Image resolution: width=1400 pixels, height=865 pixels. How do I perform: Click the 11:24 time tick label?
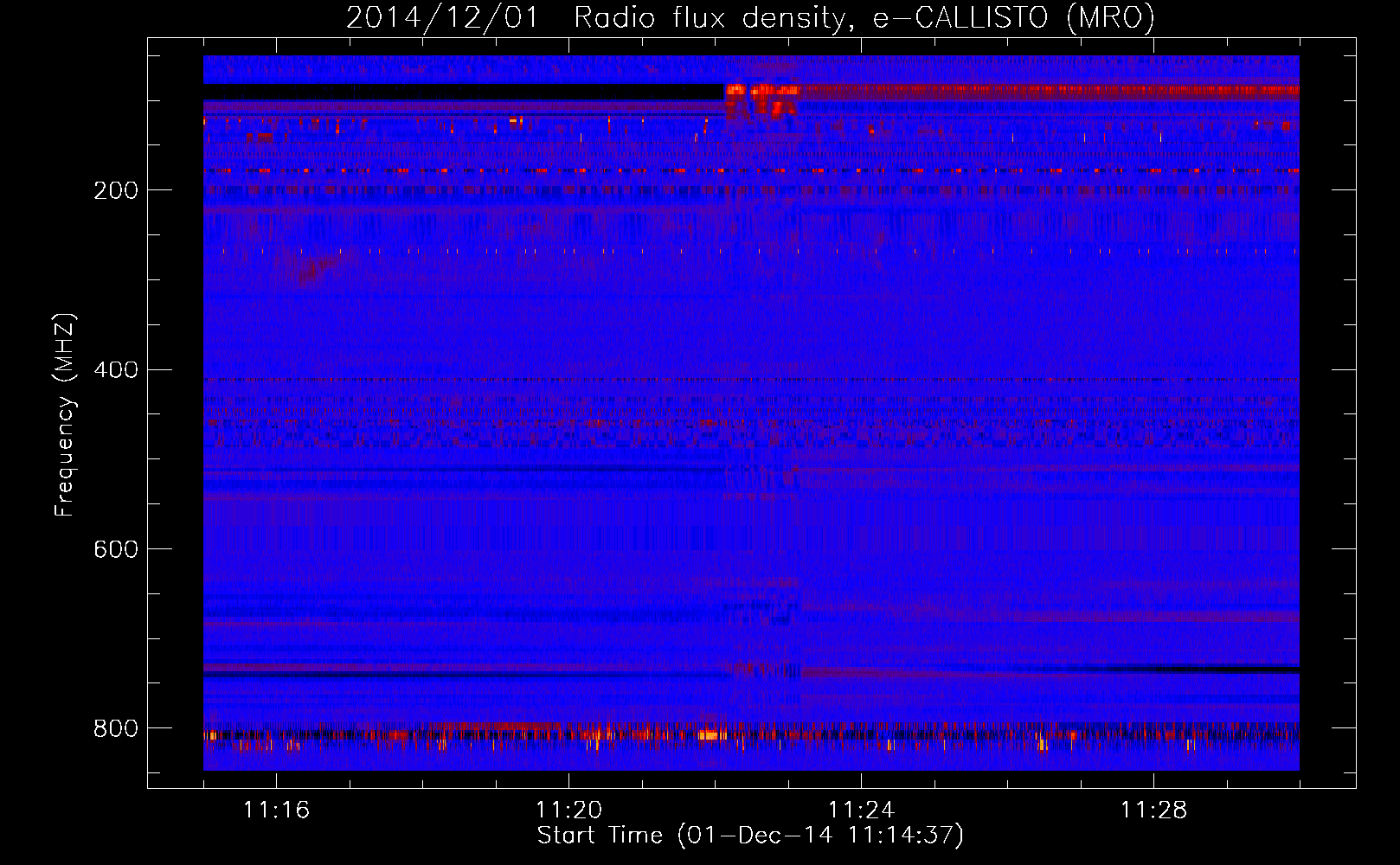(x=861, y=810)
